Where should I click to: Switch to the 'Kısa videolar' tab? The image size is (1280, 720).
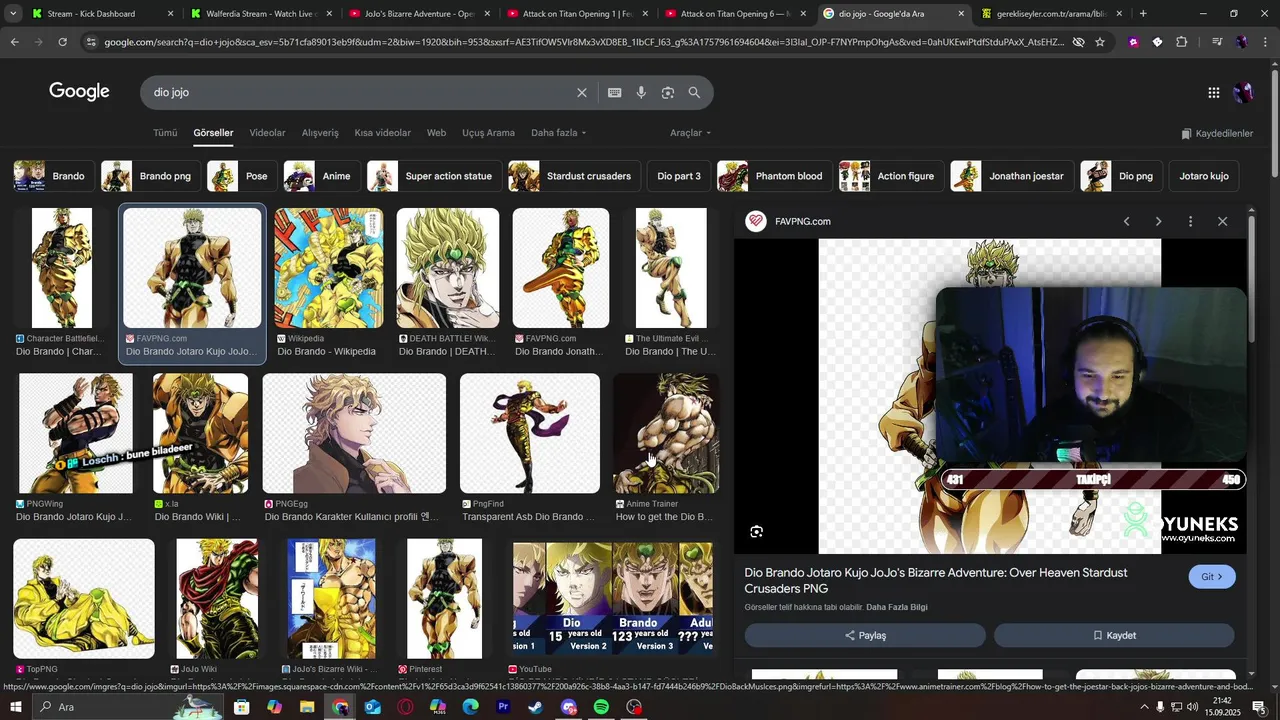coord(382,133)
